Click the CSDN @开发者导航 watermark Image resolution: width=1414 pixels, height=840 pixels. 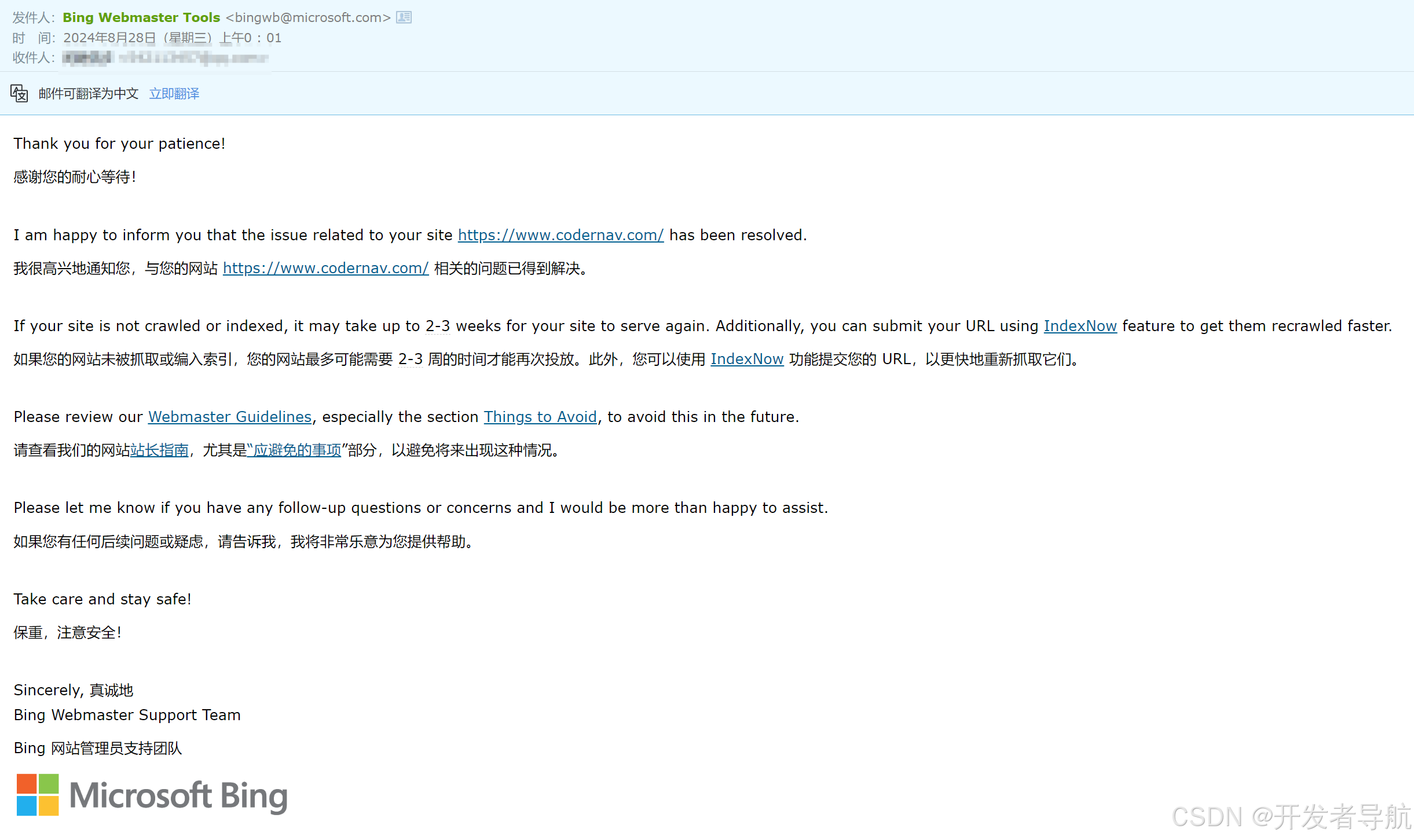(1291, 816)
